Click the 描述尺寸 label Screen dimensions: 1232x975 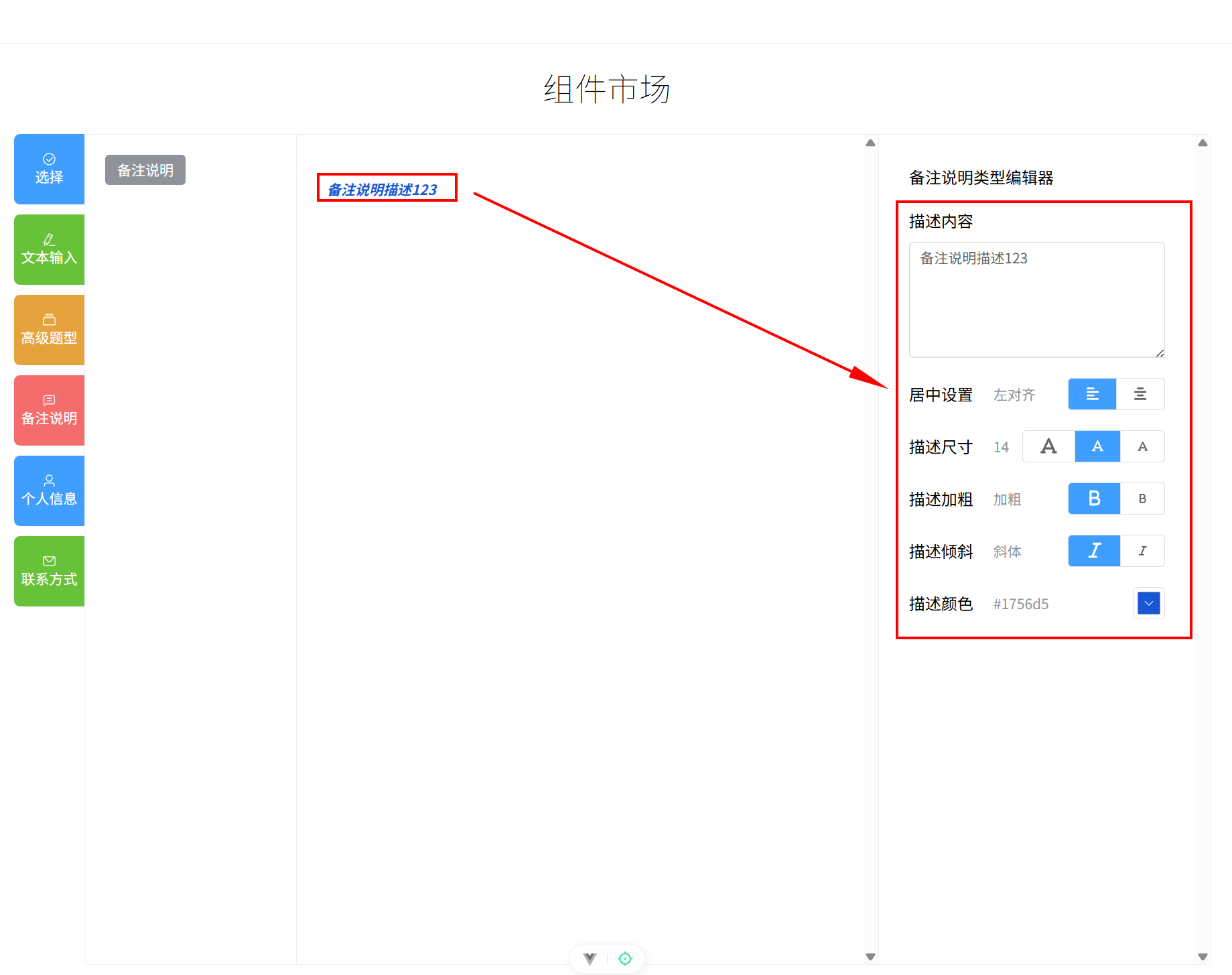pos(941,447)
